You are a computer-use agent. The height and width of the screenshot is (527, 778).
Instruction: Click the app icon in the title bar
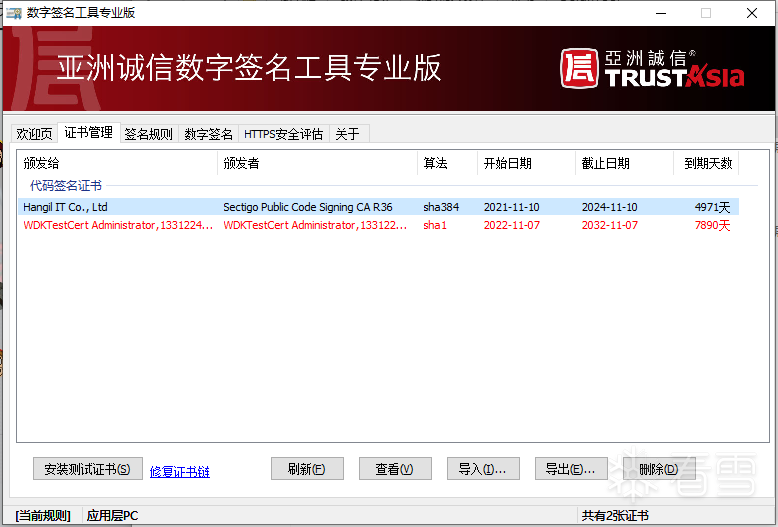click(13, 13)
